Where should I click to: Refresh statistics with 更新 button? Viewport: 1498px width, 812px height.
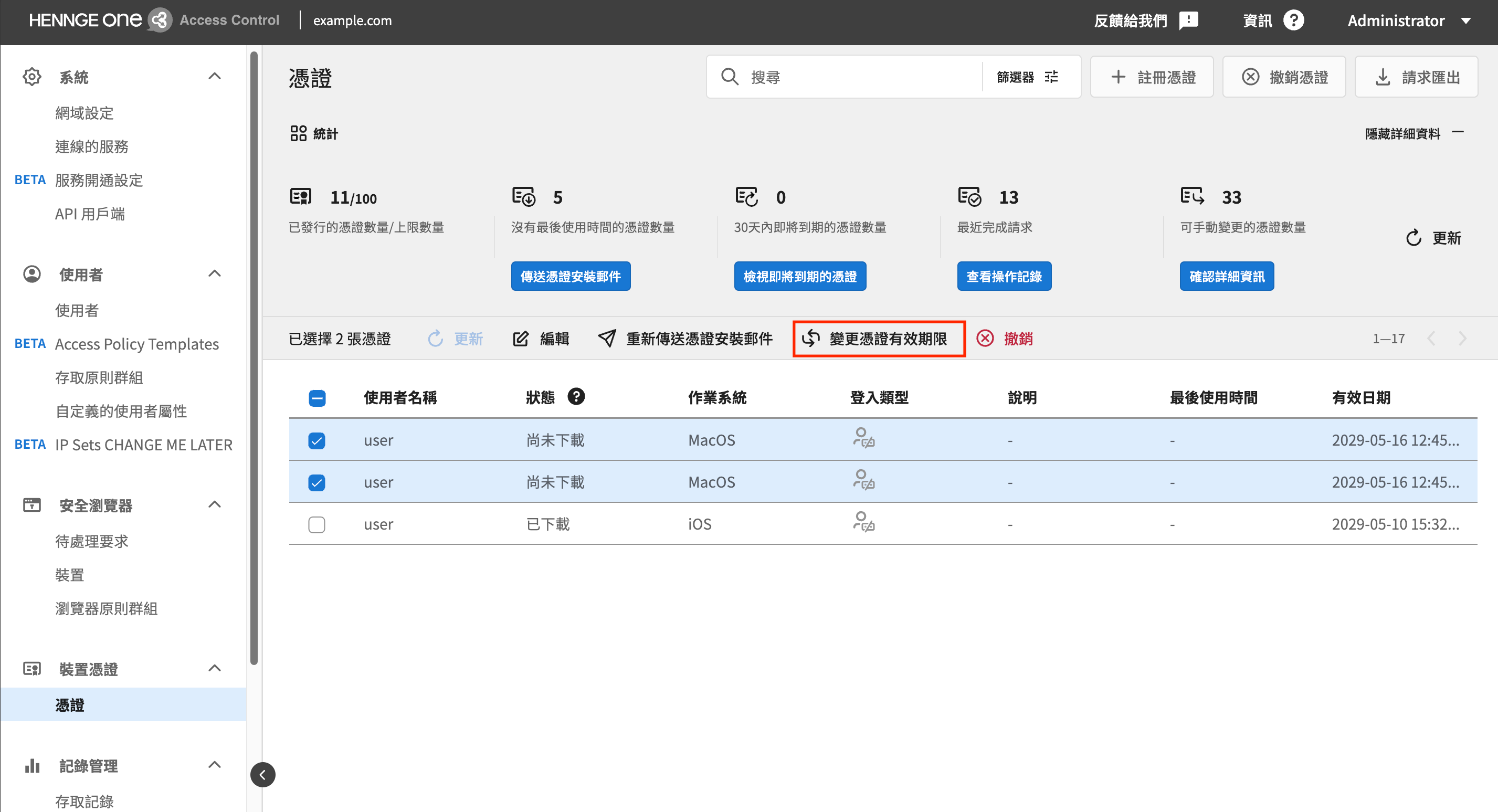pos(1433,238)
